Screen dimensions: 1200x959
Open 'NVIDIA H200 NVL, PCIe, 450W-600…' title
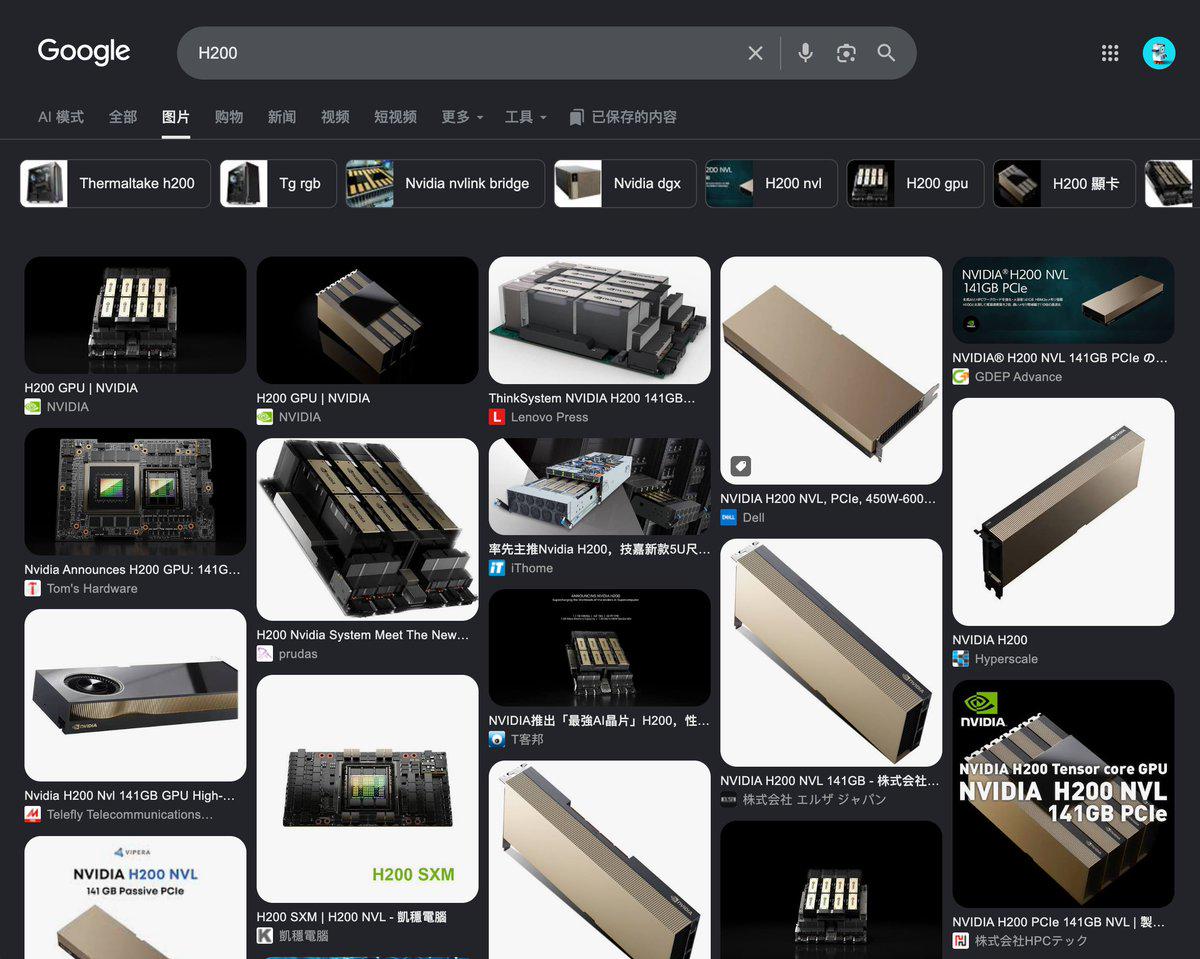tap(828, 498)
